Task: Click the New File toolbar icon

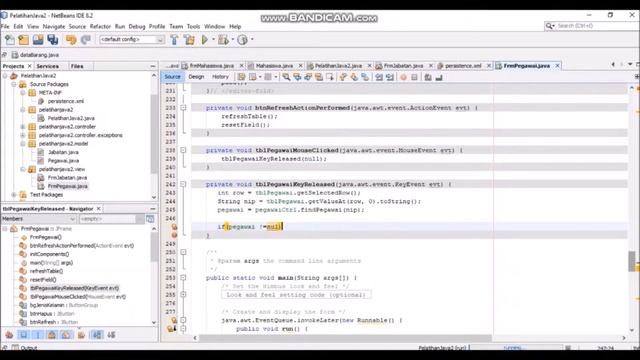Action: coord(9,40)
